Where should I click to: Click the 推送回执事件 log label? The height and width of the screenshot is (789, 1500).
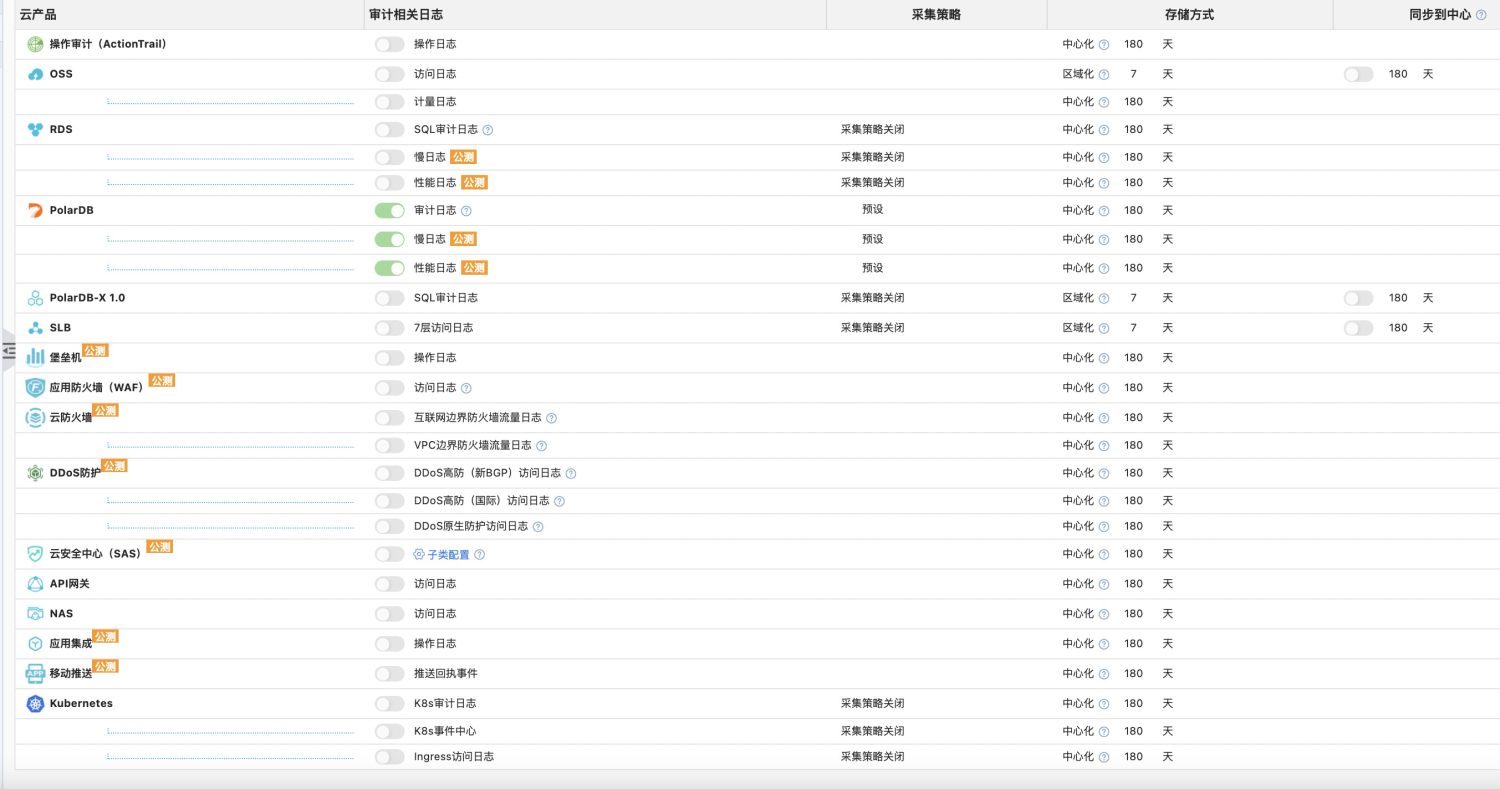click(446, 674)
